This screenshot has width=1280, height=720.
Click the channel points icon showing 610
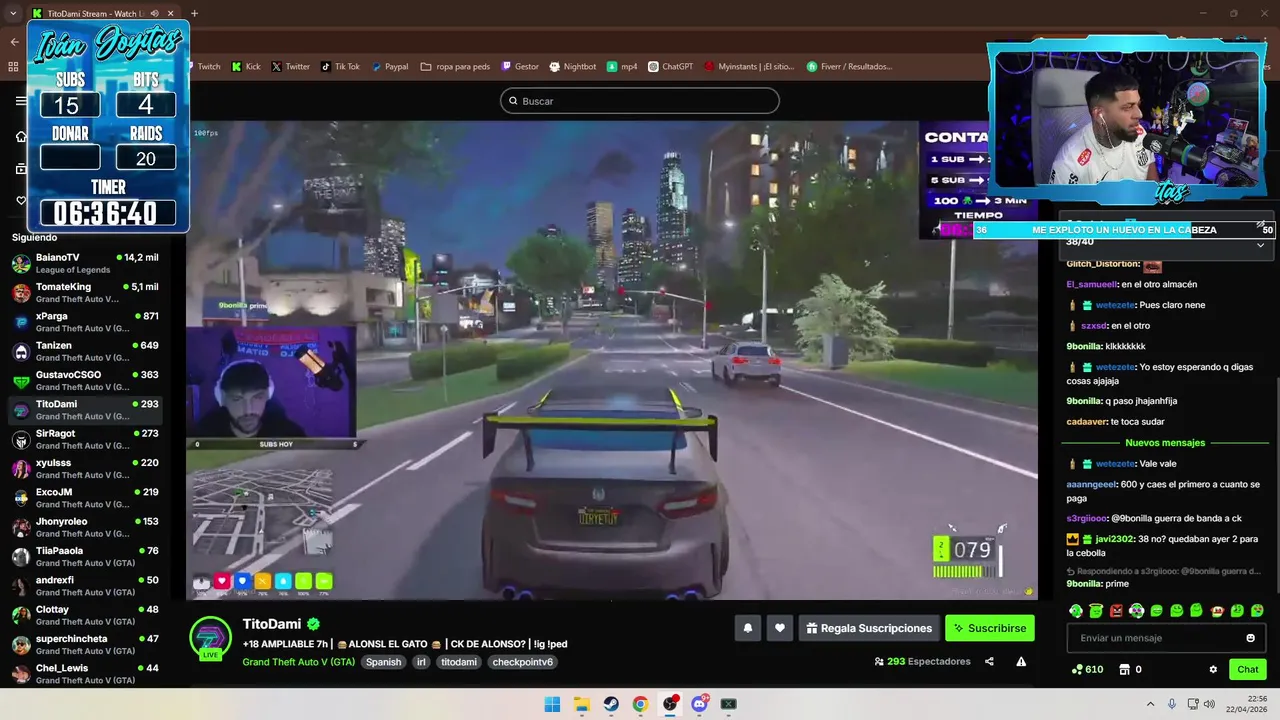point(1077,669)
